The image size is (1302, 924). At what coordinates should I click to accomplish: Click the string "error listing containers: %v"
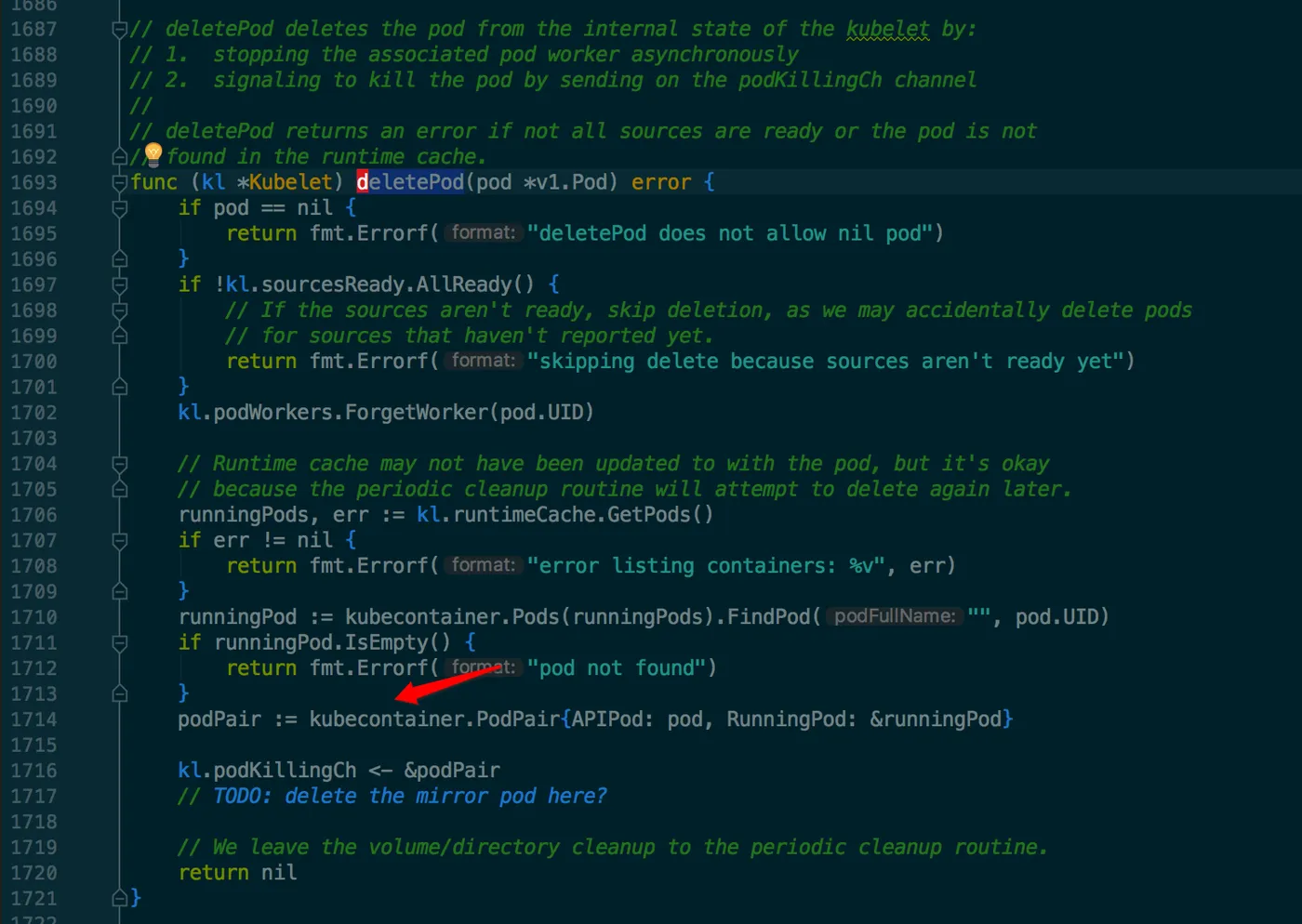pos(706,565)
